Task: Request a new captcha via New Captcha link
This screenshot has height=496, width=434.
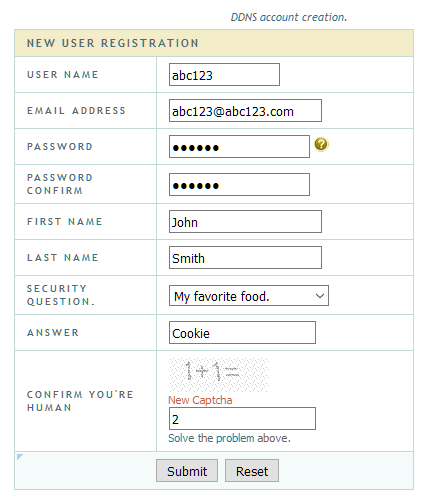Action: pyautogui.click(x=200, y=400)
